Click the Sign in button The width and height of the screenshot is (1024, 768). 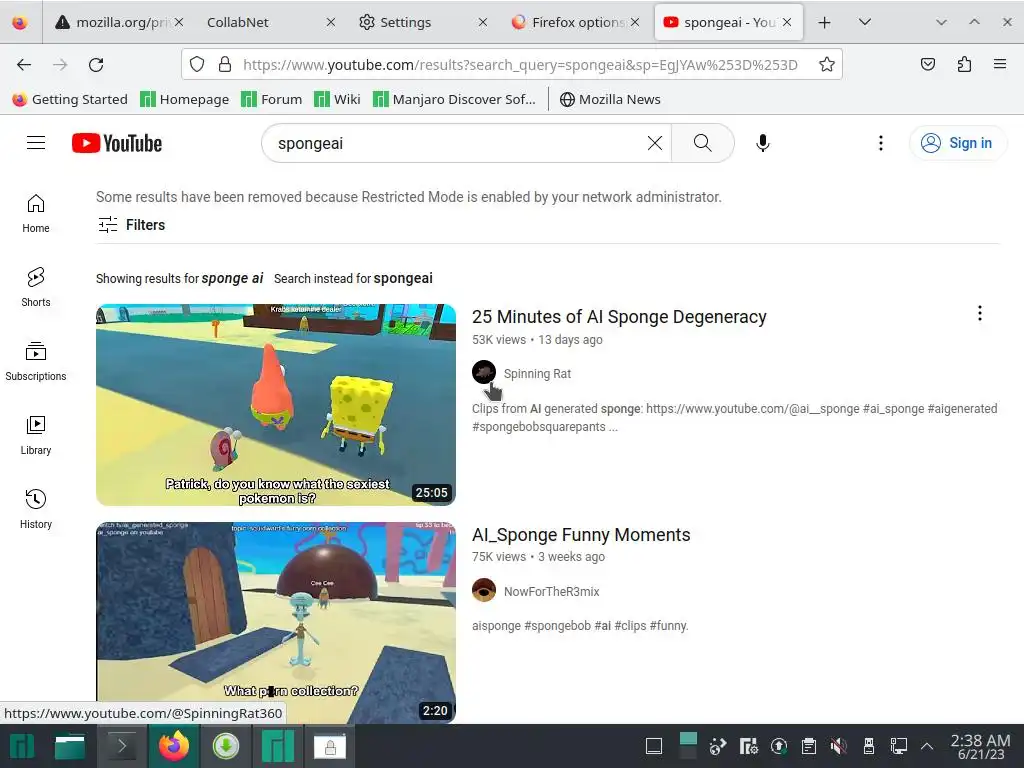click(x=957, y=143)
